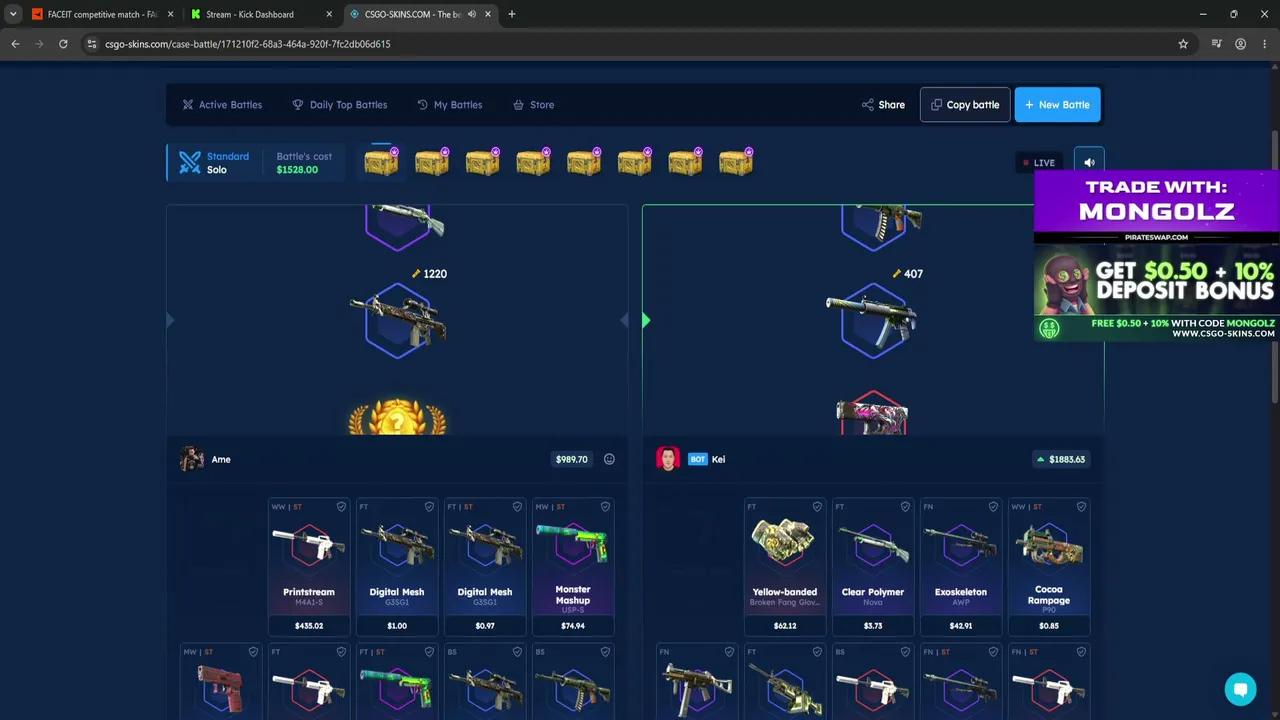
Task: Visit the Store page
Action: click(x=533, y=105)
